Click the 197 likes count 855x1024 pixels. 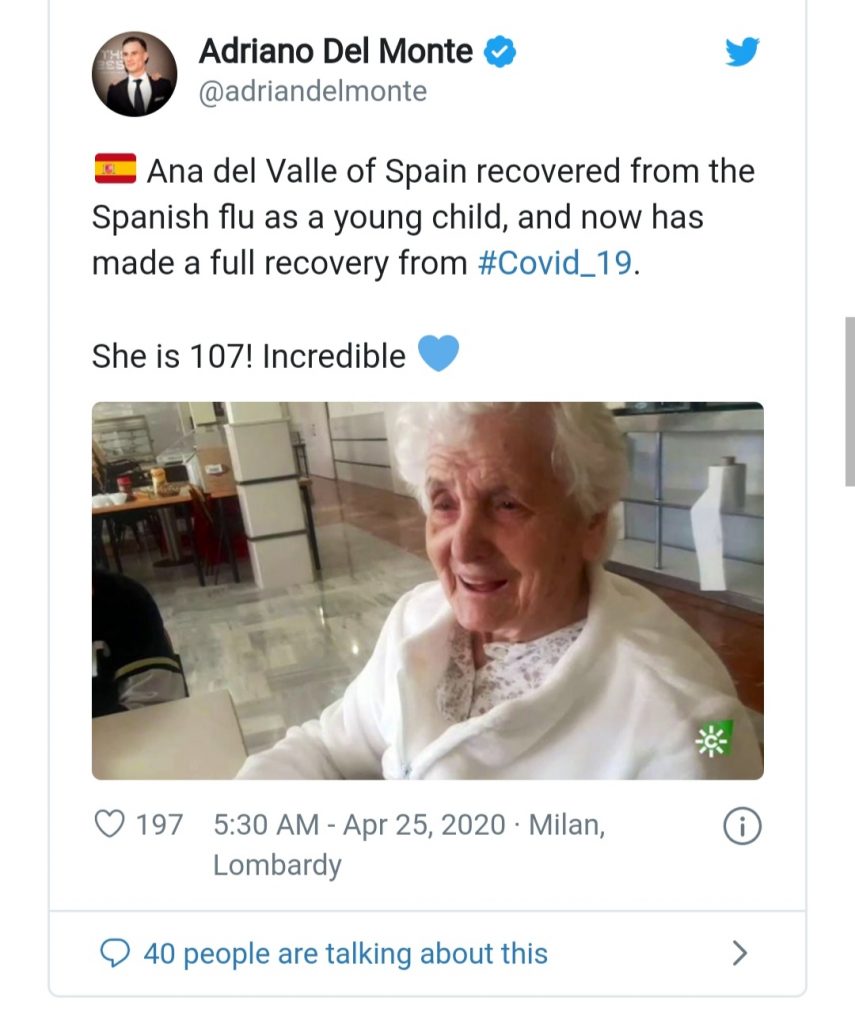click(159, 825)
